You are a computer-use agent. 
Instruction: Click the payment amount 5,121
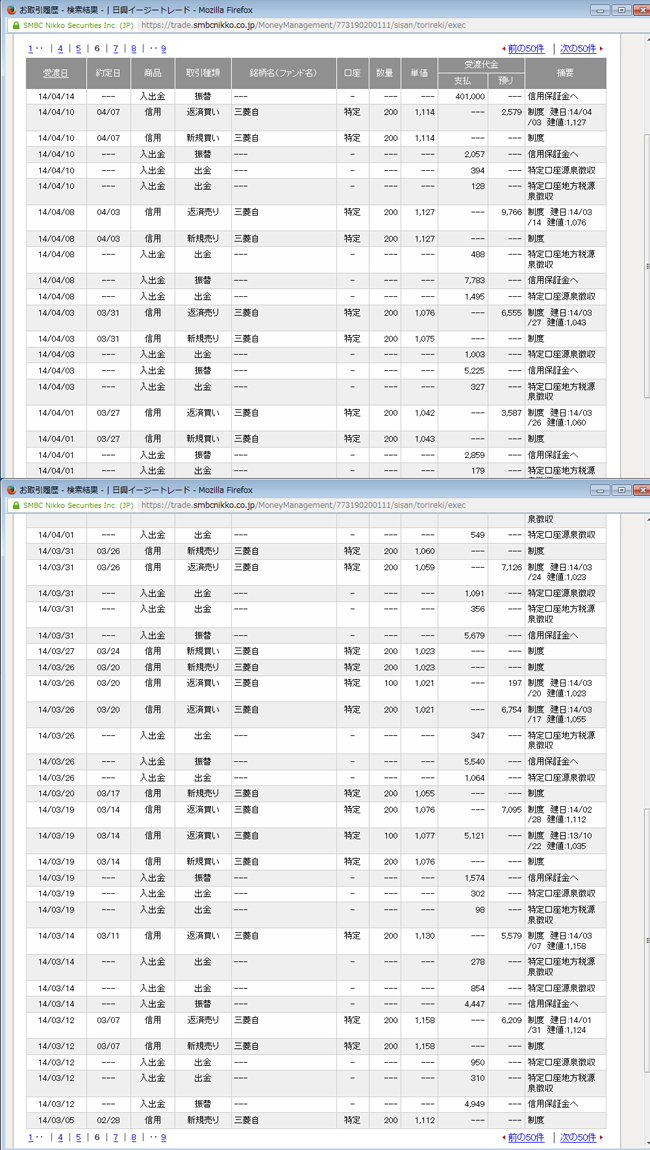pos(475,835)
